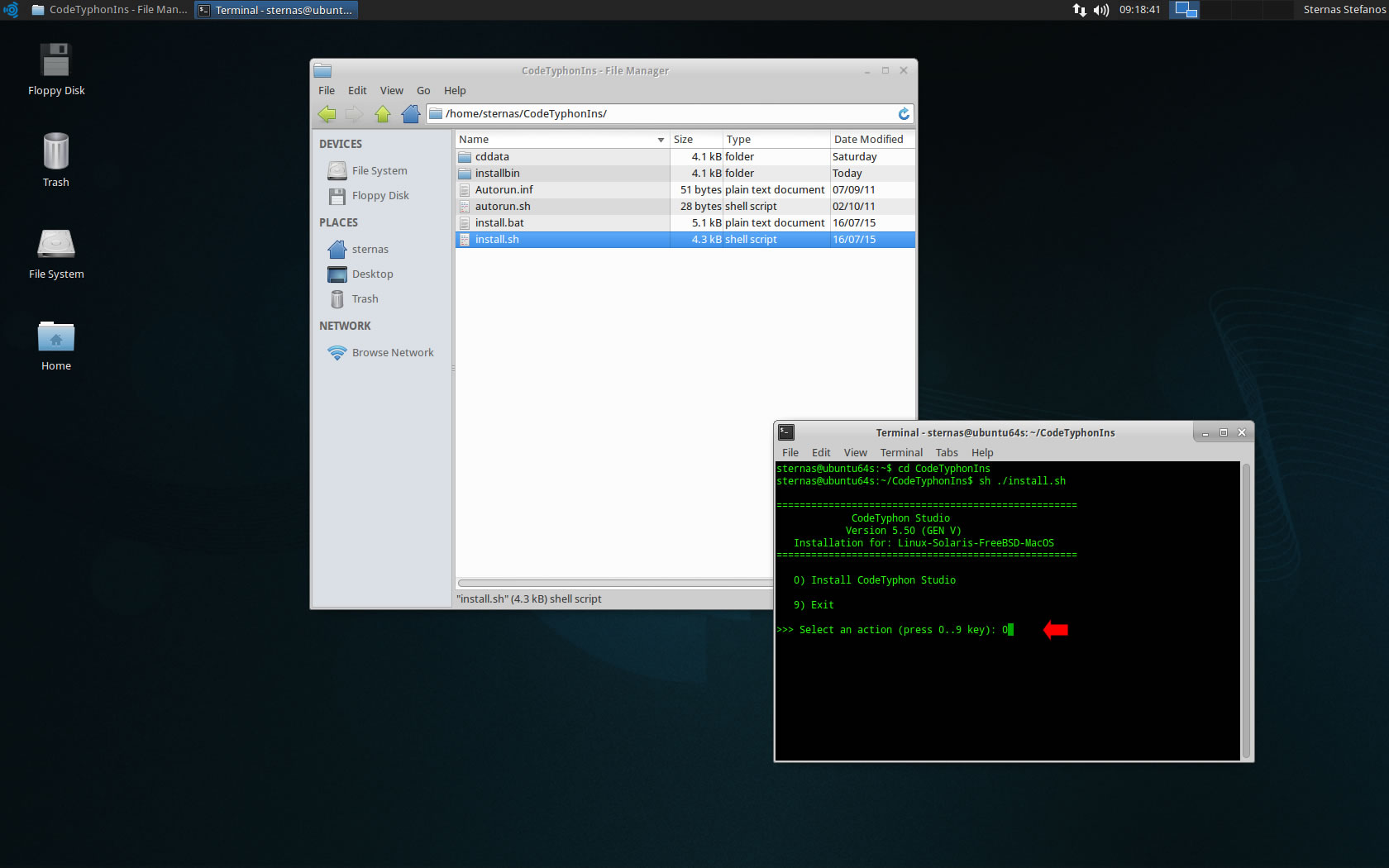Viewport: 1389px width, 868px height.
Task: Open Floppy Disk desktop icon
Action: pos(56,69)
